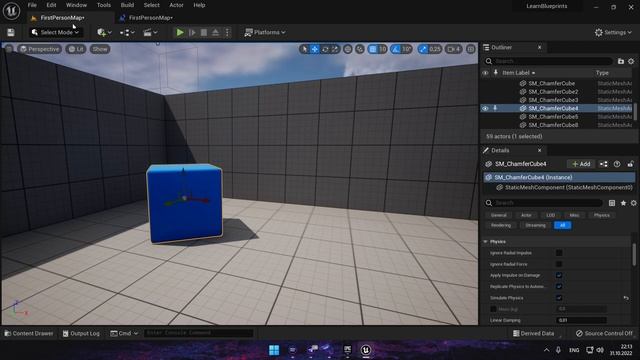This screenshot has height=360, width=640.
Task: Open Blueprint/add script icon next to Add
Action: tap(603, 164)
